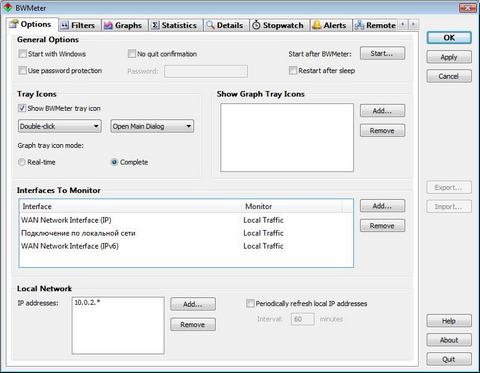
Task: Click Remove in Show Graph Tray Icons
Action: tap(382, 131)
